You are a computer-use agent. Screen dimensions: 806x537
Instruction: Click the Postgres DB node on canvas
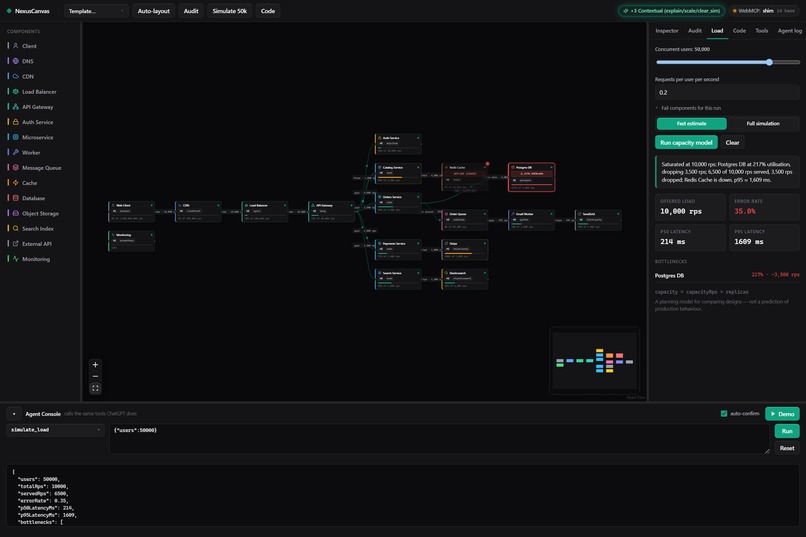coord(532,177)
